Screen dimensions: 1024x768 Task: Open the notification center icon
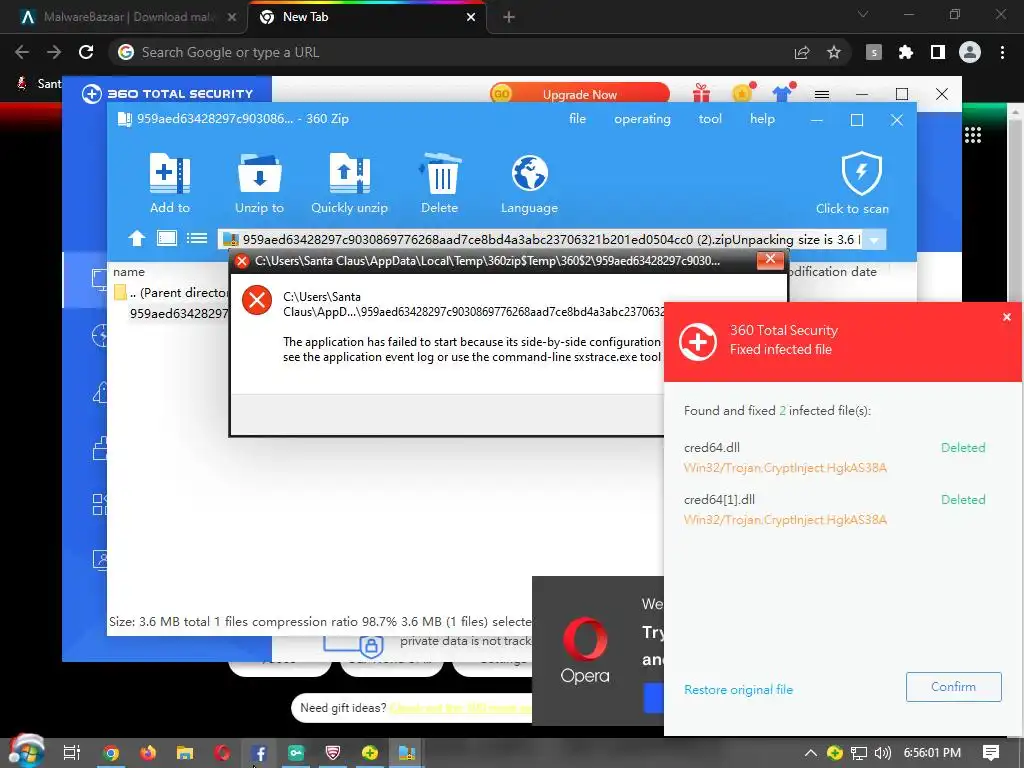991,753
